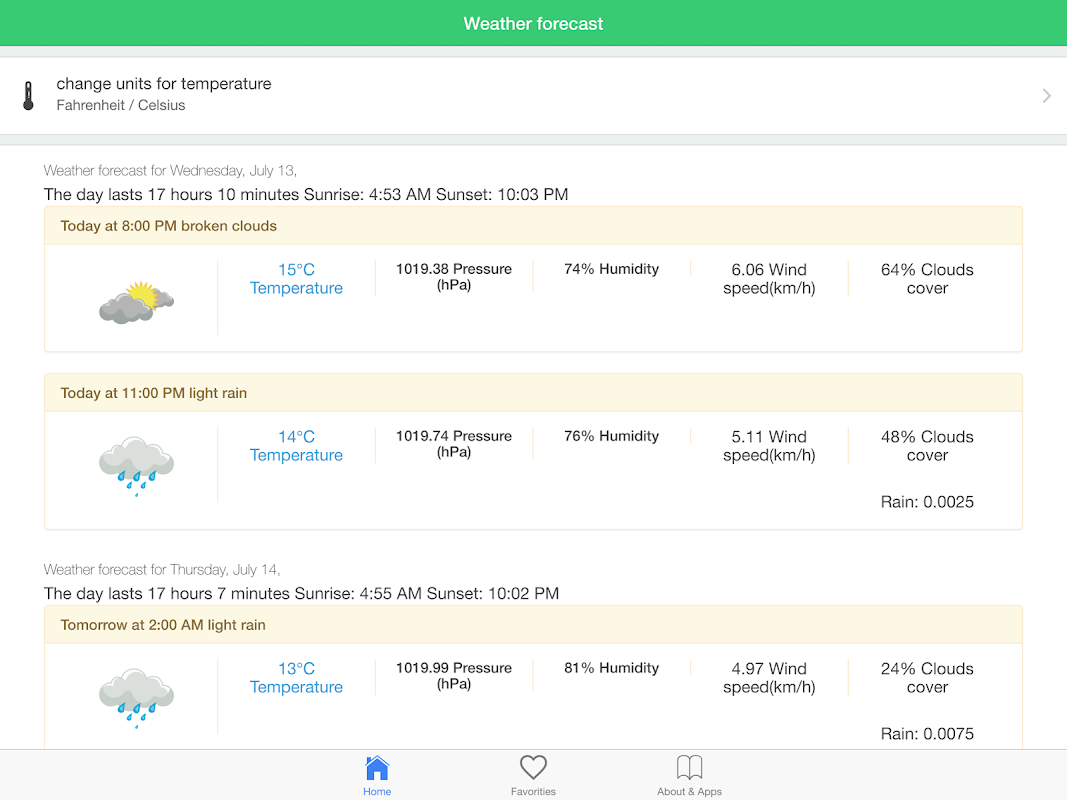Click the 15°C Temperature link
Screen dimensions: 1067x800
296,279
